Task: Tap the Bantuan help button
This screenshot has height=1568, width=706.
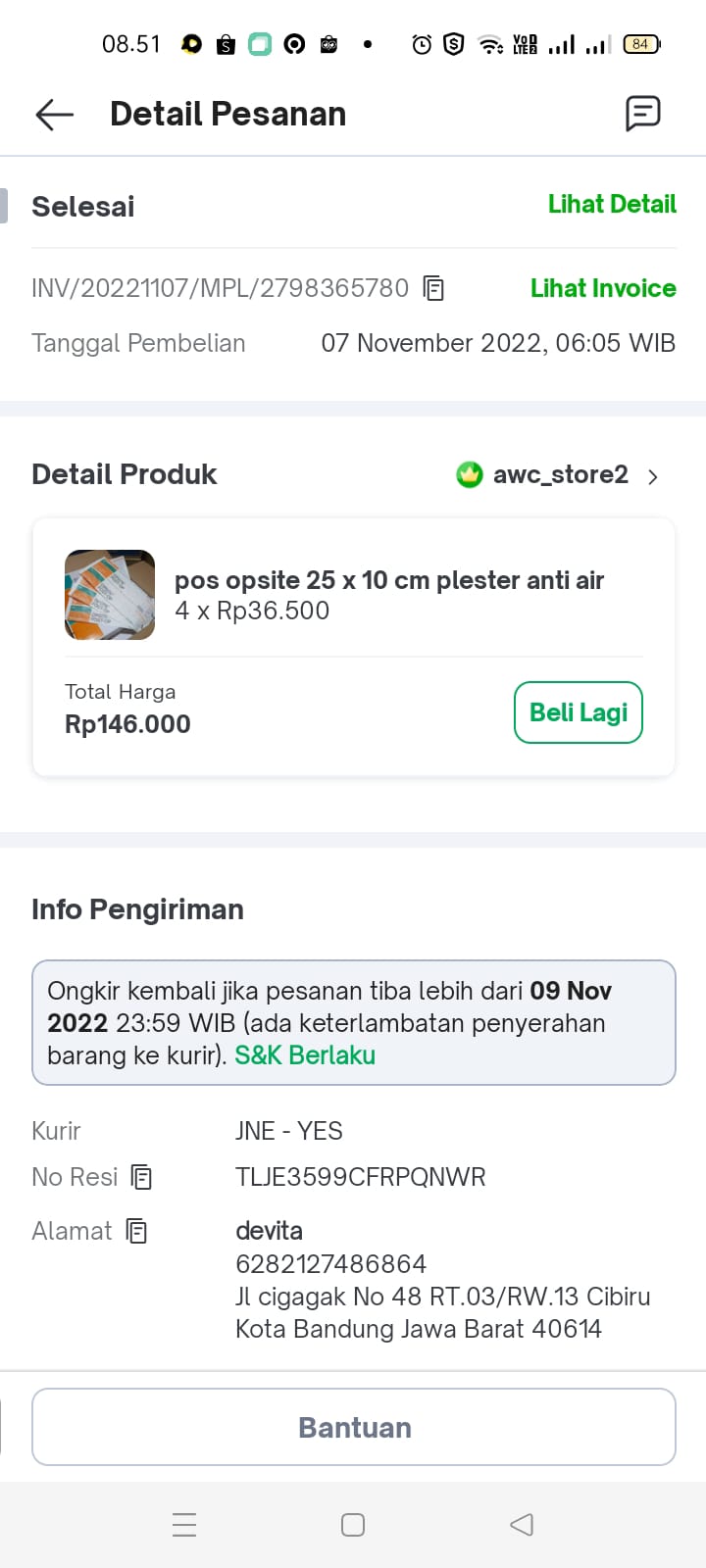Action: 354,1427
